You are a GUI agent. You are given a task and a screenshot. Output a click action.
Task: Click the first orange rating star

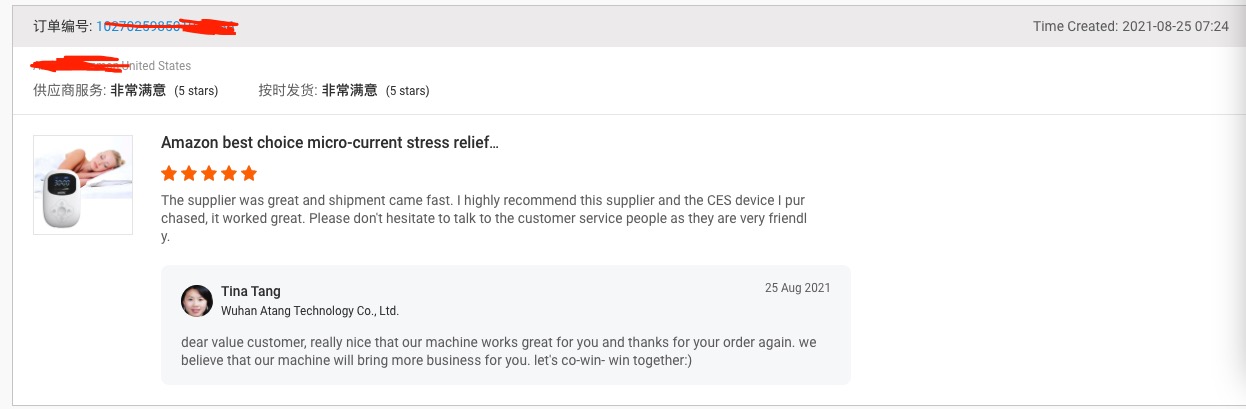[x=169, y=173]
